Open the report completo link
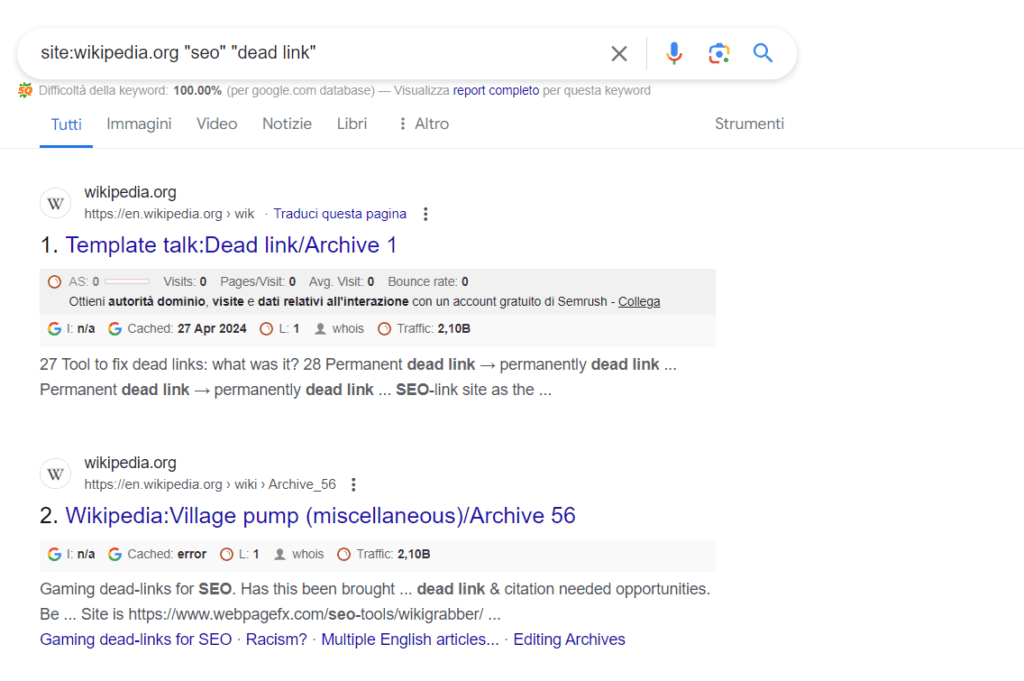The width and height of the screenshot is (1024, 681). tap(496, 90)
